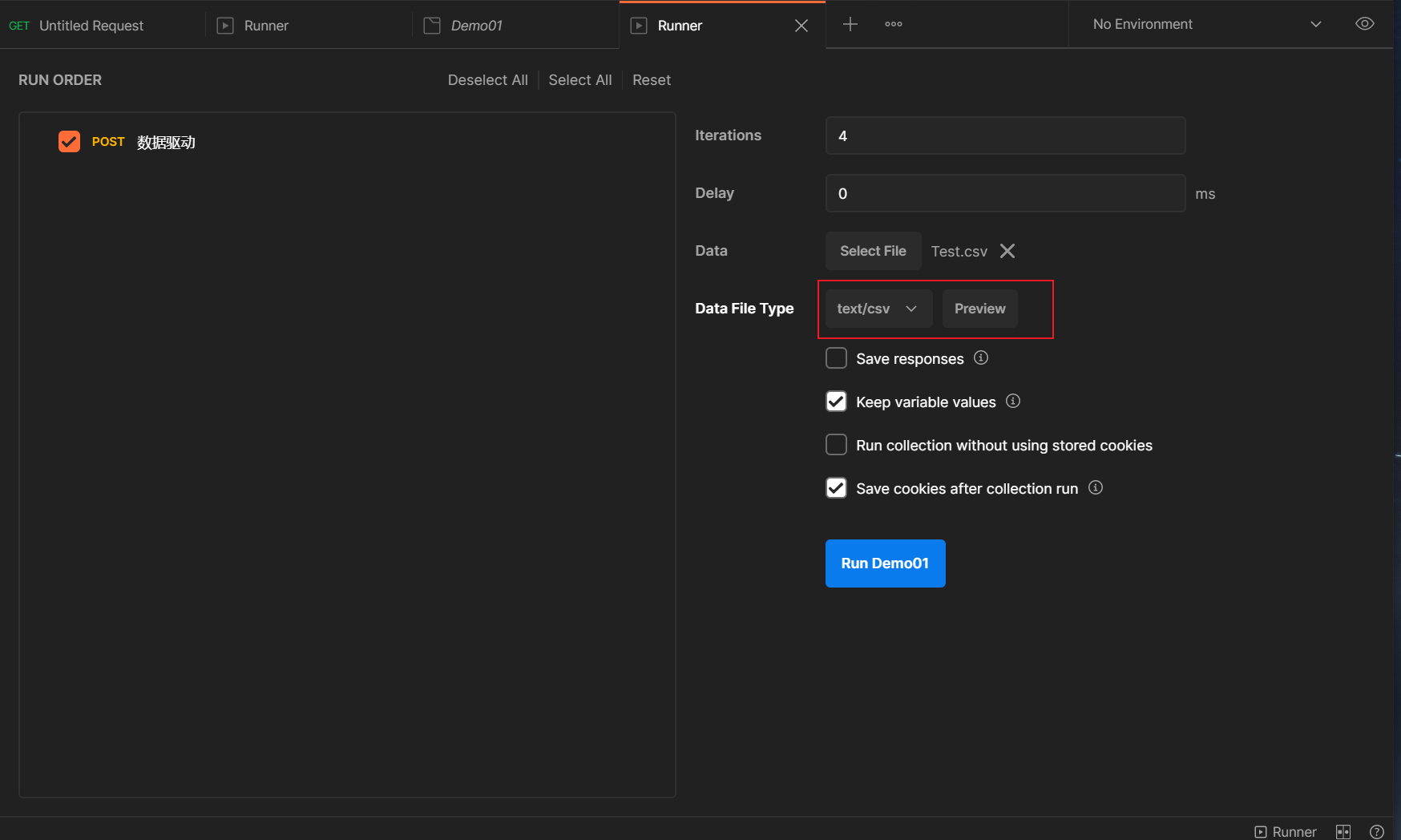Add a new tab with plus icon
1401x840 pixels.
(850, 24)
